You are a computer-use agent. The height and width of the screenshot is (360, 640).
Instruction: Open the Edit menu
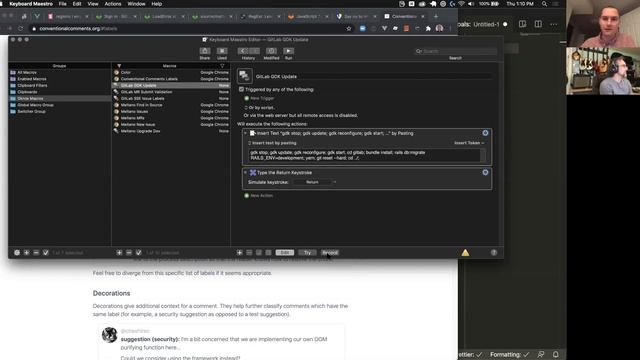coord(77,4)
